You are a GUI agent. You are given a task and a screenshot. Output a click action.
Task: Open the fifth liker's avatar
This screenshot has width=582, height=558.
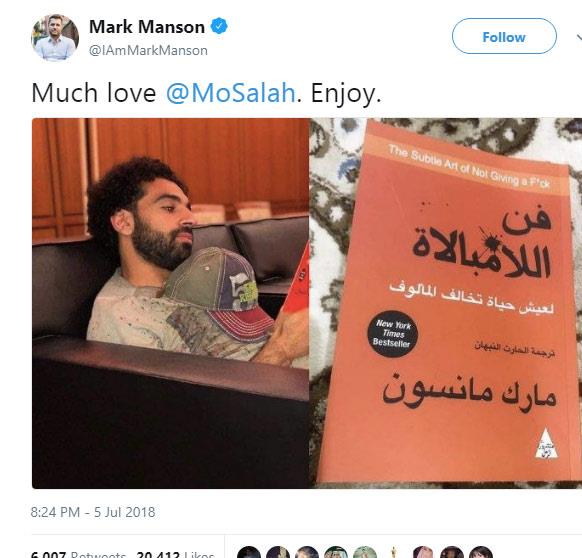pos(365,552)
